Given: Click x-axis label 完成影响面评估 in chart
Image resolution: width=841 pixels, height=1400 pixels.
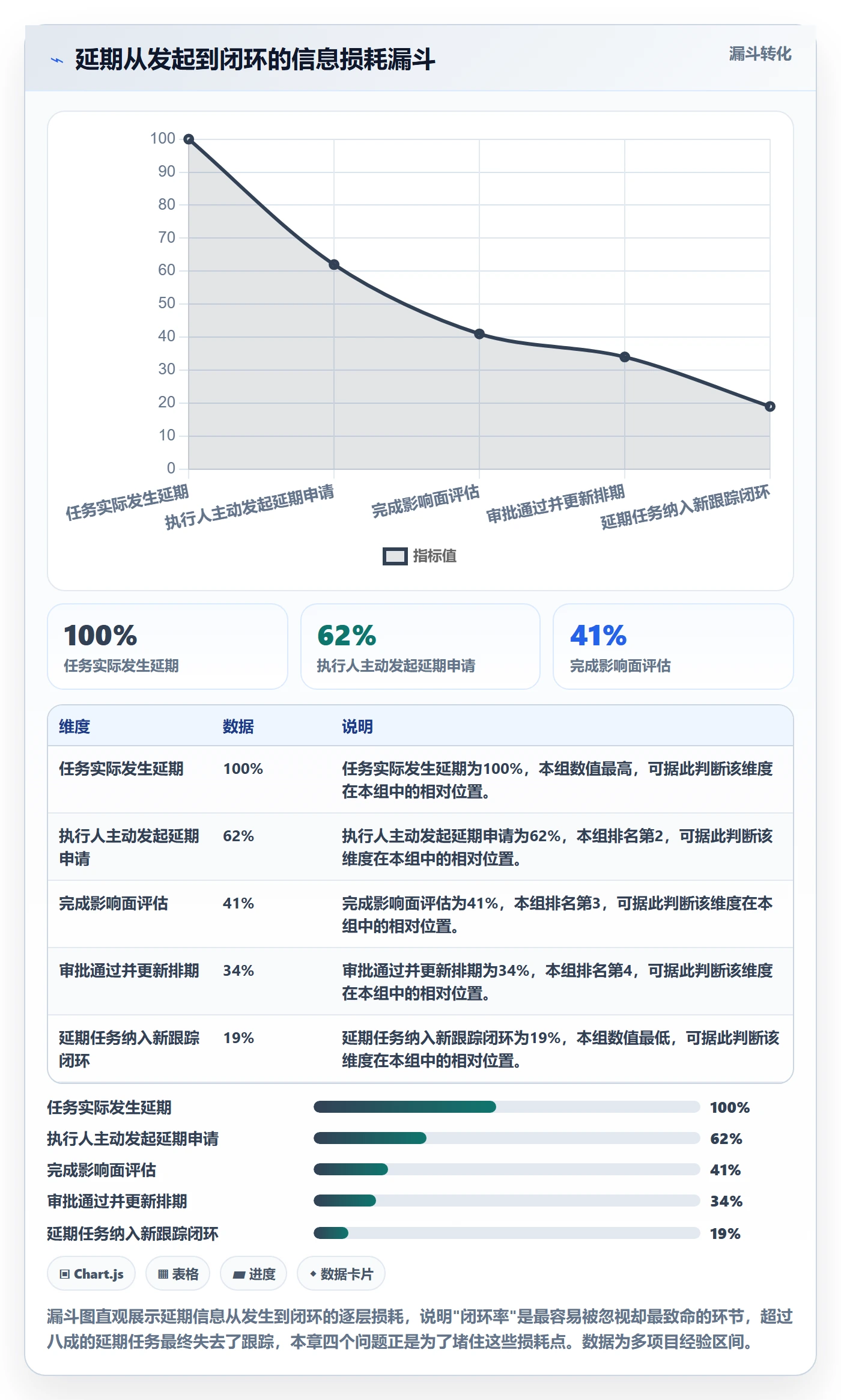Looking at the screenshot, I should tap(425, 501).
